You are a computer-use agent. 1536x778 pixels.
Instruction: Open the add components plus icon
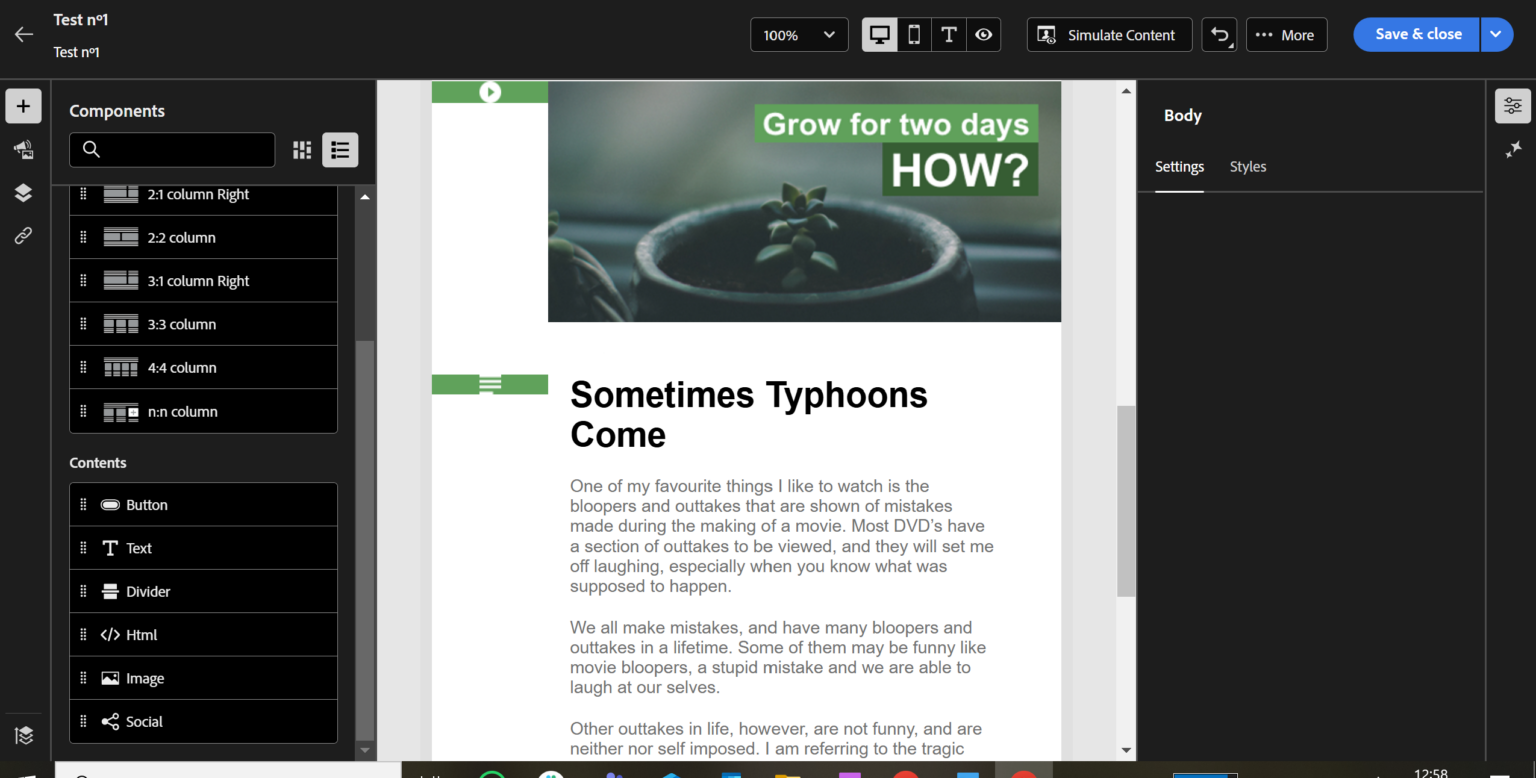coord(23,106)
